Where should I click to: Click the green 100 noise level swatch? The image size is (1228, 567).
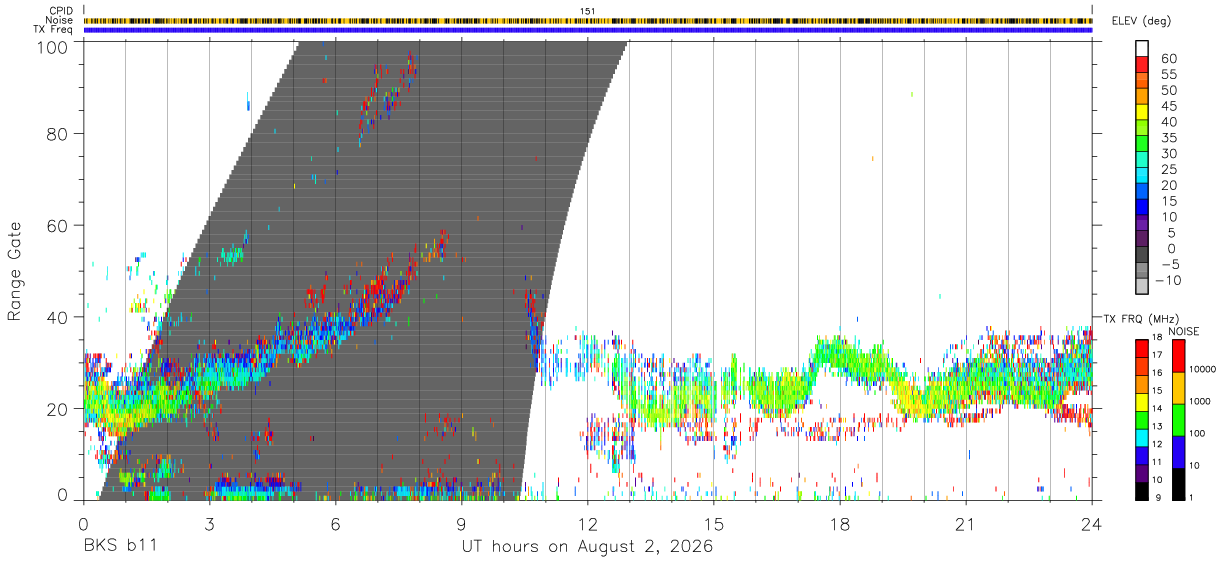(x=1179, y=419)
